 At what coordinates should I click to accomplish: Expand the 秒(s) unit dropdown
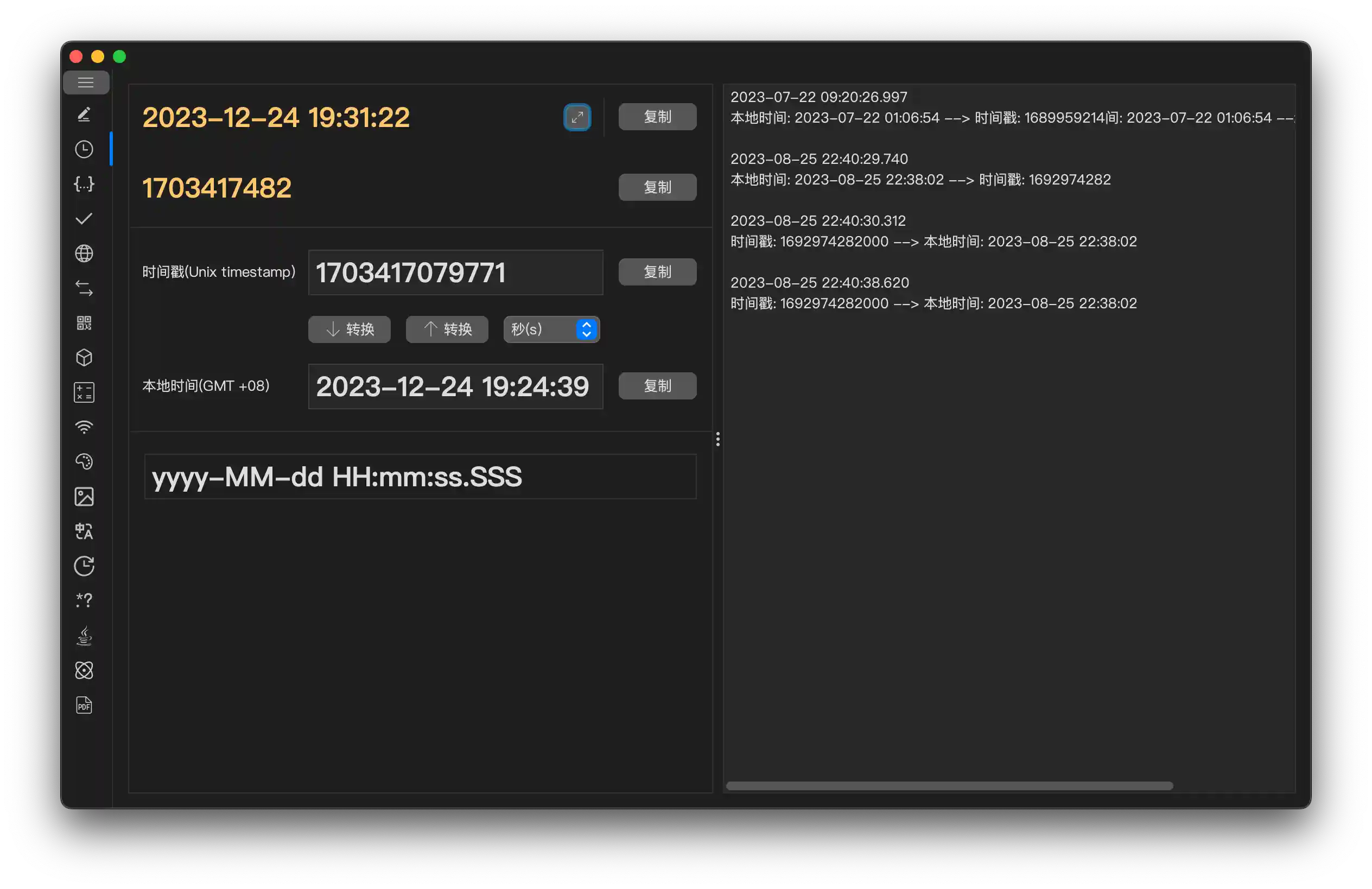(x=551, y=329)
